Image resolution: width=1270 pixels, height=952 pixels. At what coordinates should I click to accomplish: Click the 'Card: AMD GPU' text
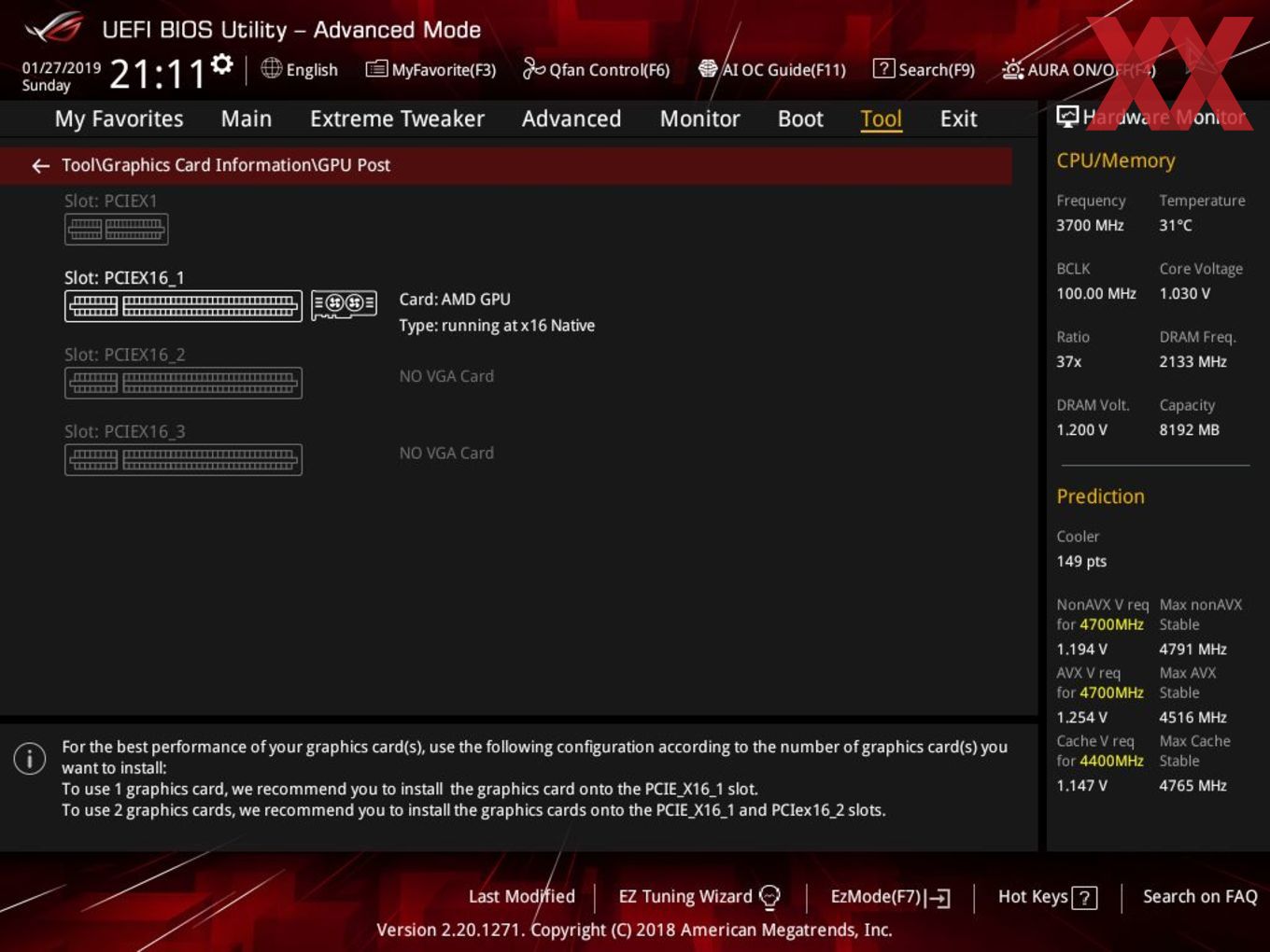point(455,300)
